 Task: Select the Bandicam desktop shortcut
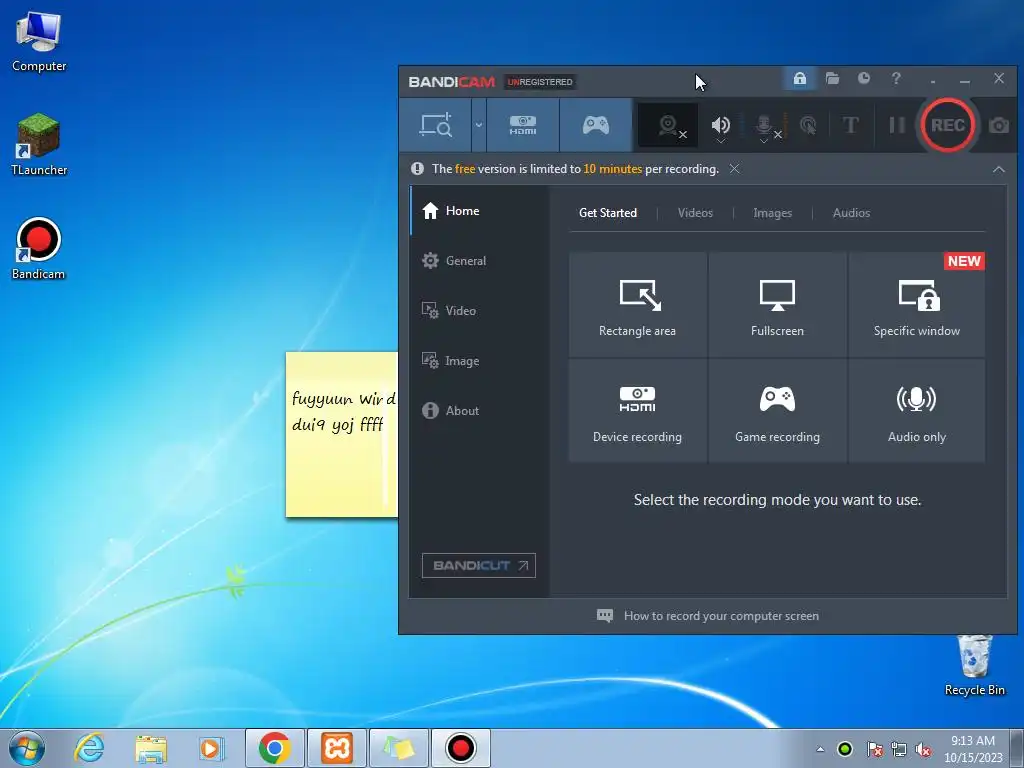pyautogui.click(x=39, y=249)
